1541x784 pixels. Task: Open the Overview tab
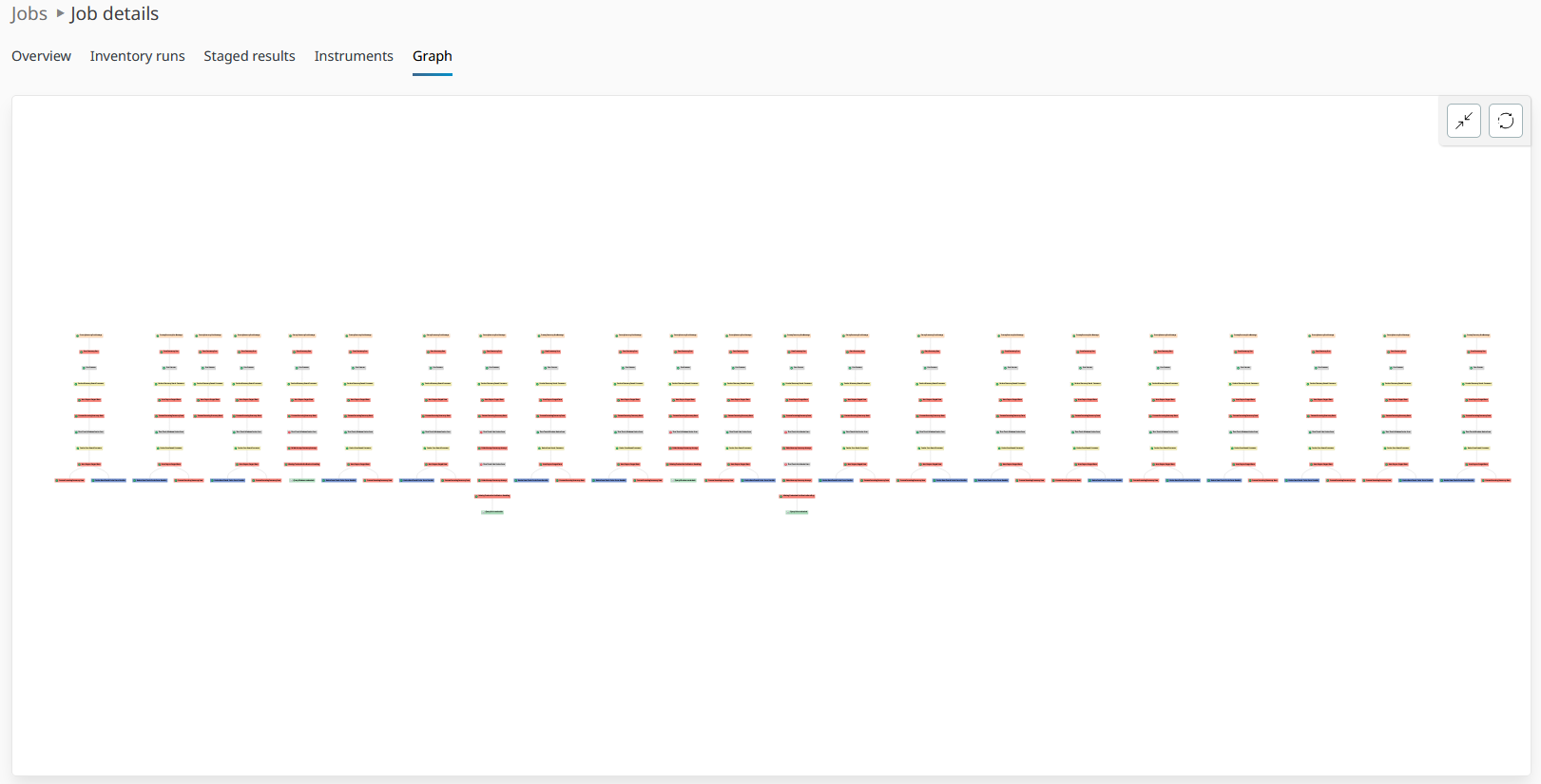(41, 56)
